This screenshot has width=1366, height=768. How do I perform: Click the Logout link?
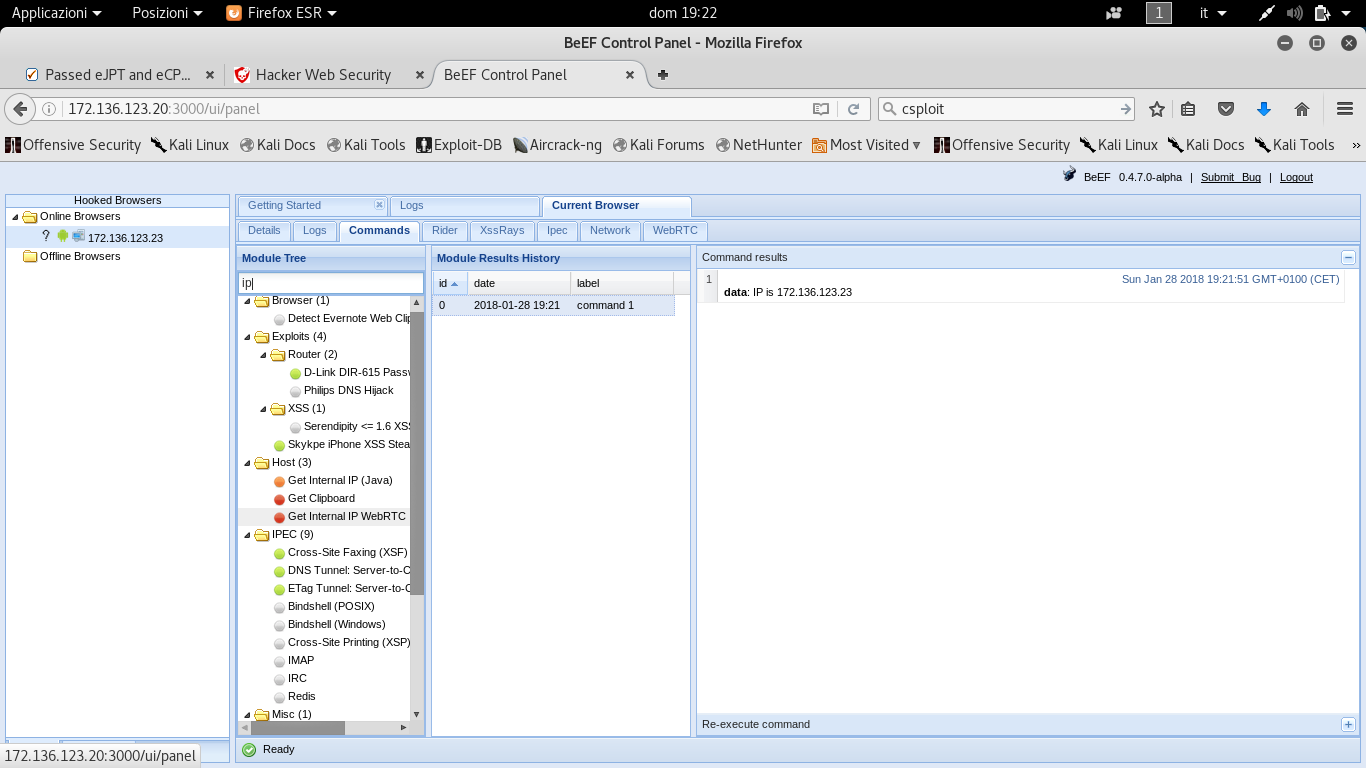[1296, 177]
